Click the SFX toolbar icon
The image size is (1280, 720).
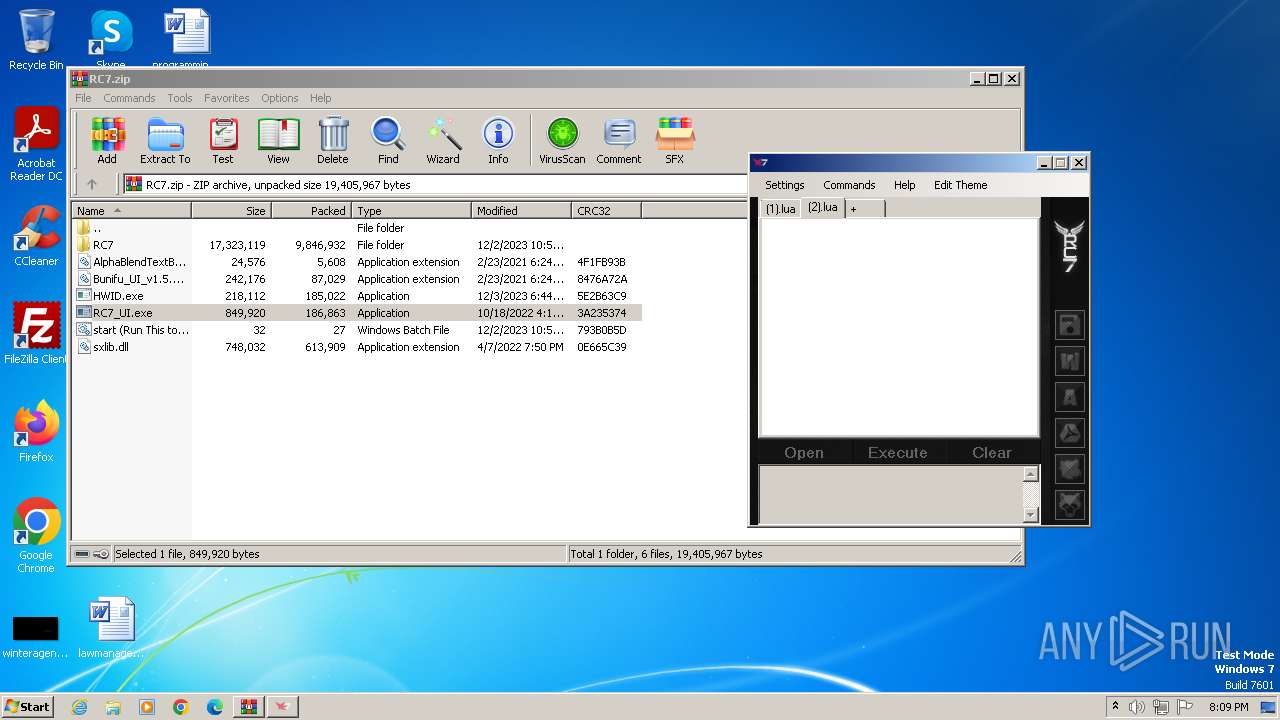675,140
